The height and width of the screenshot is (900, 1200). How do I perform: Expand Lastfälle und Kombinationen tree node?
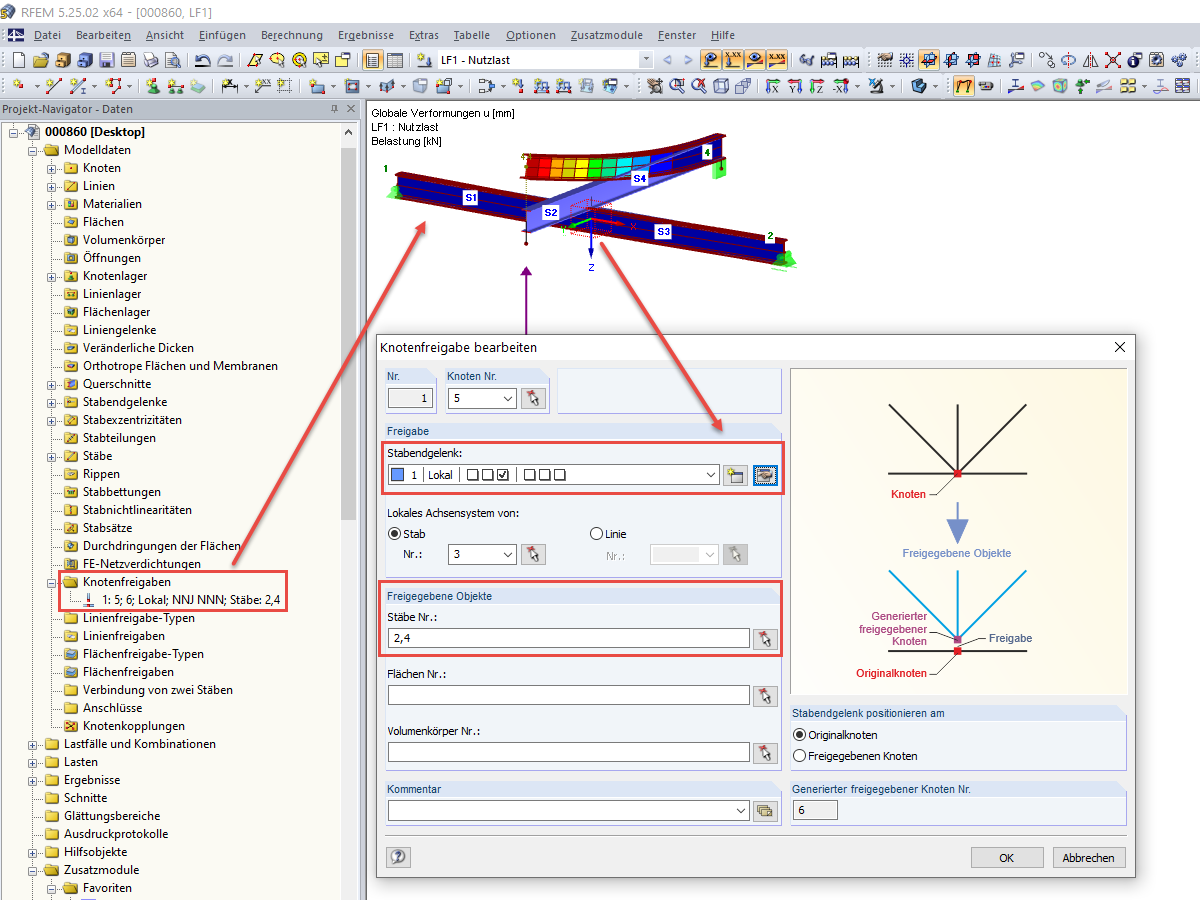(x=33, y=744)
